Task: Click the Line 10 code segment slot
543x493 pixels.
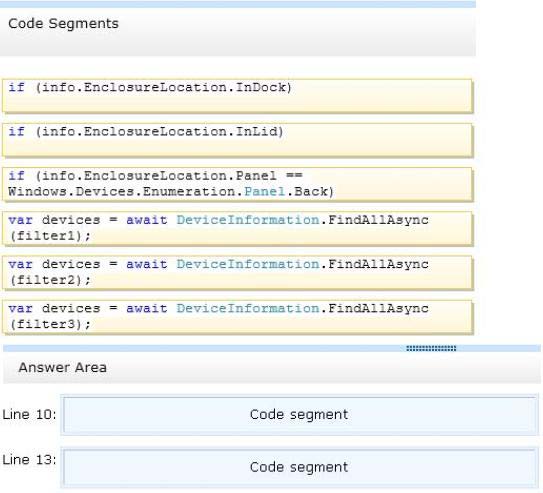Action: click(300, 415)
